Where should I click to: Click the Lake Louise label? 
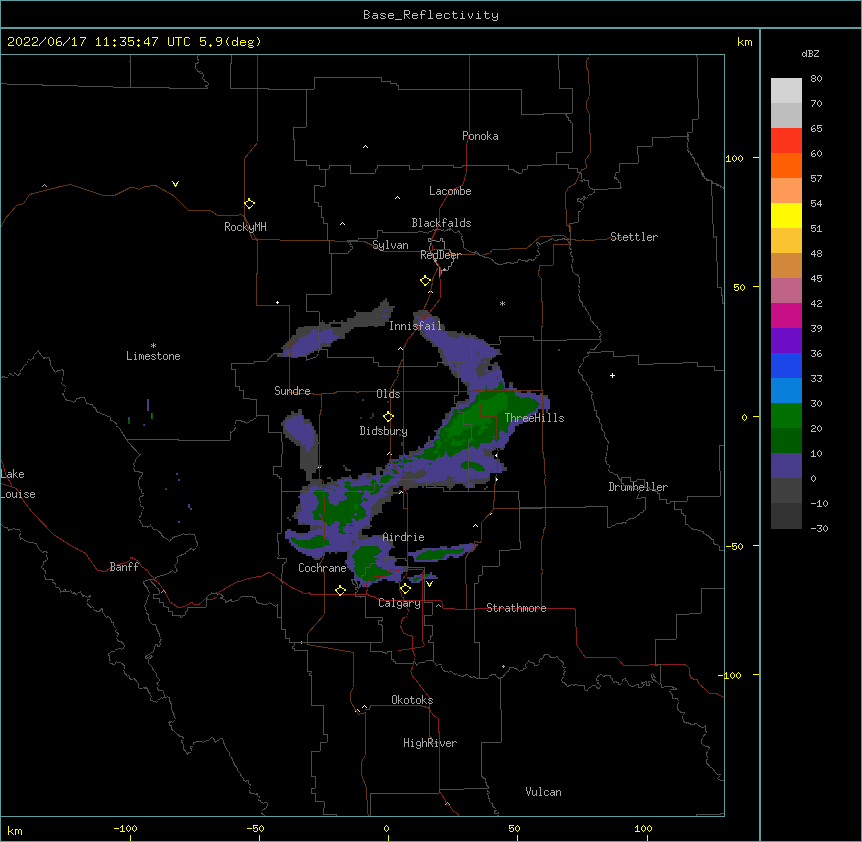(18, 484)
